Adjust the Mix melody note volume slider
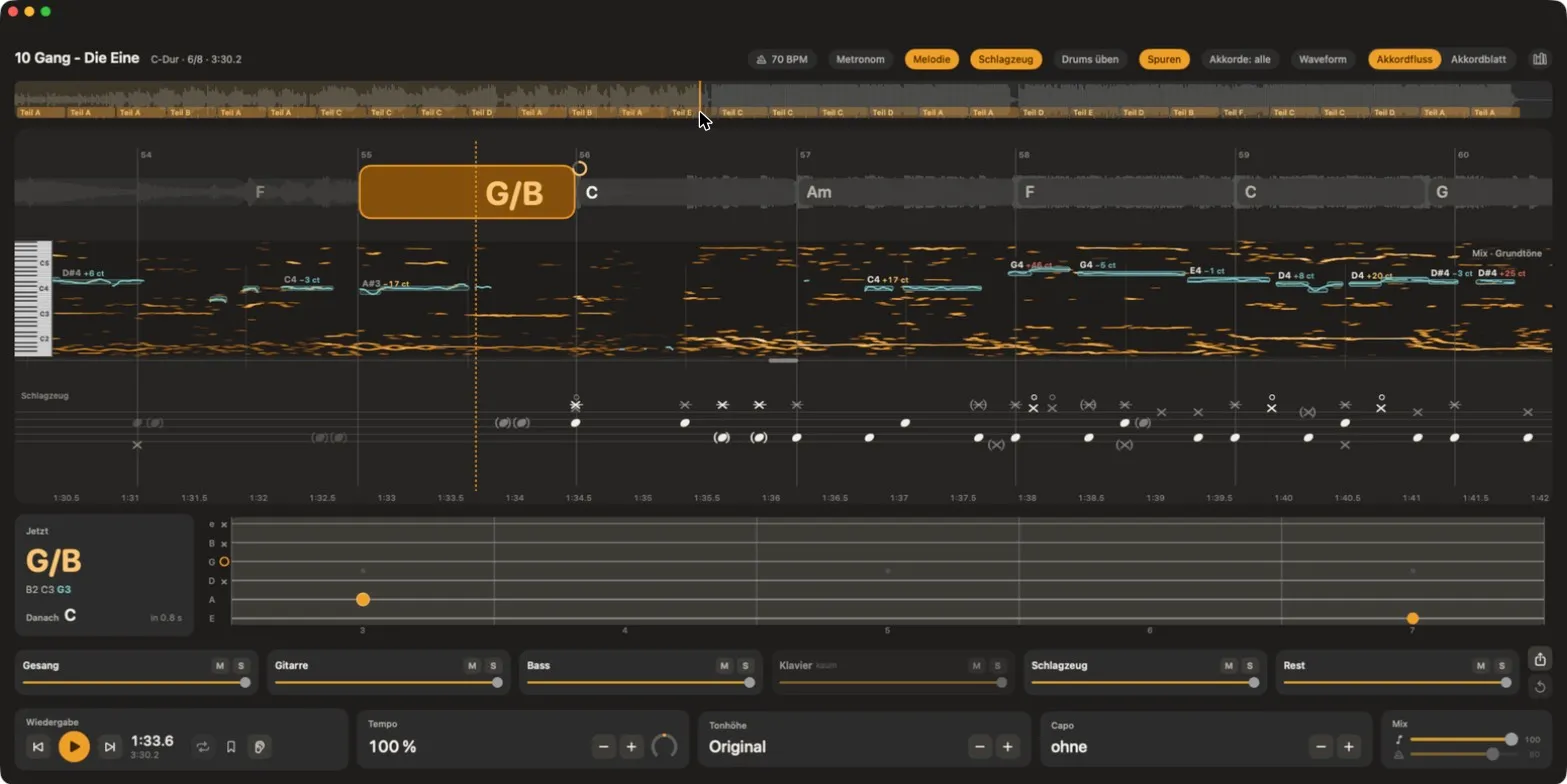 click(1464, 739)
